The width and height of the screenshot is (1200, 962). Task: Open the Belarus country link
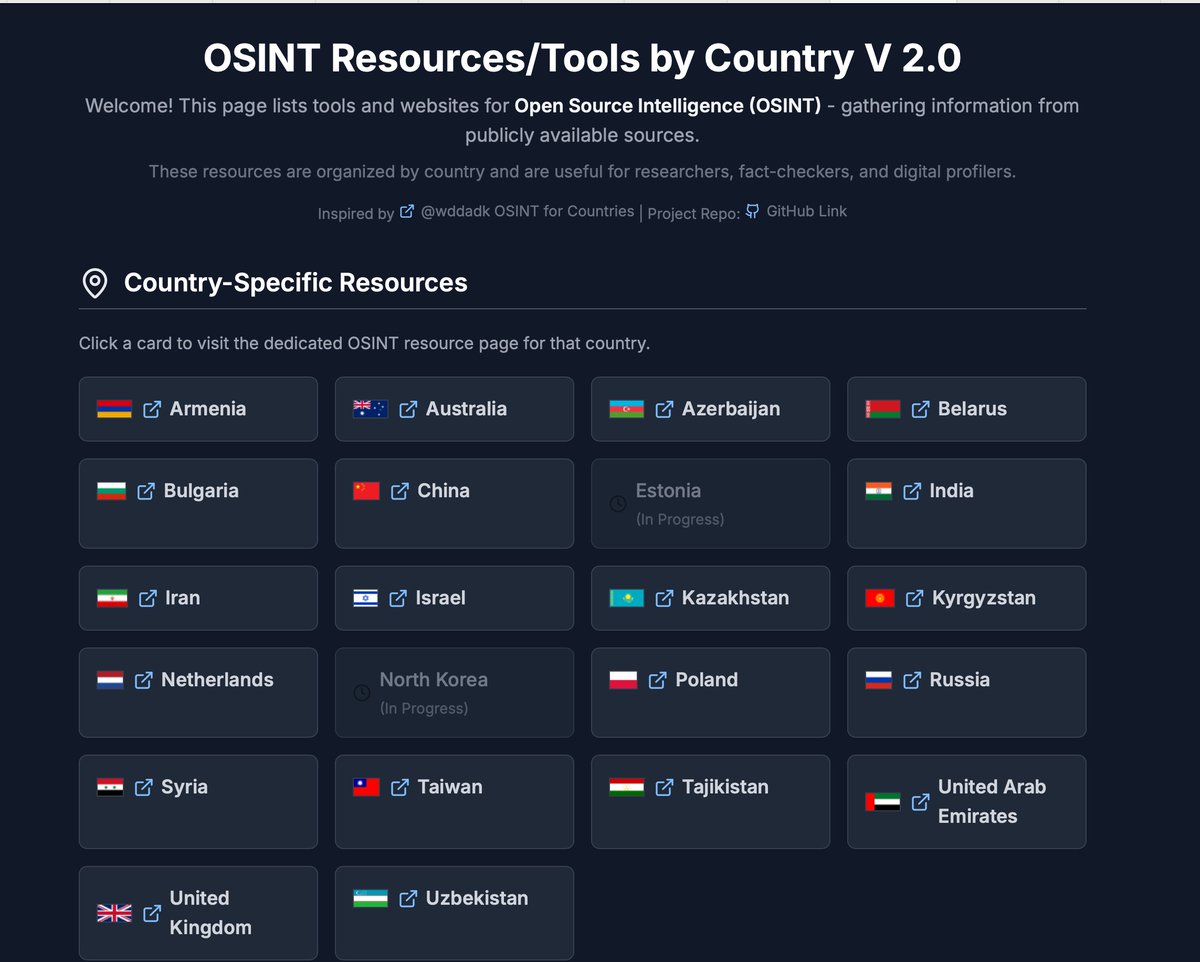pyautogui.click(x=967, y=409)
